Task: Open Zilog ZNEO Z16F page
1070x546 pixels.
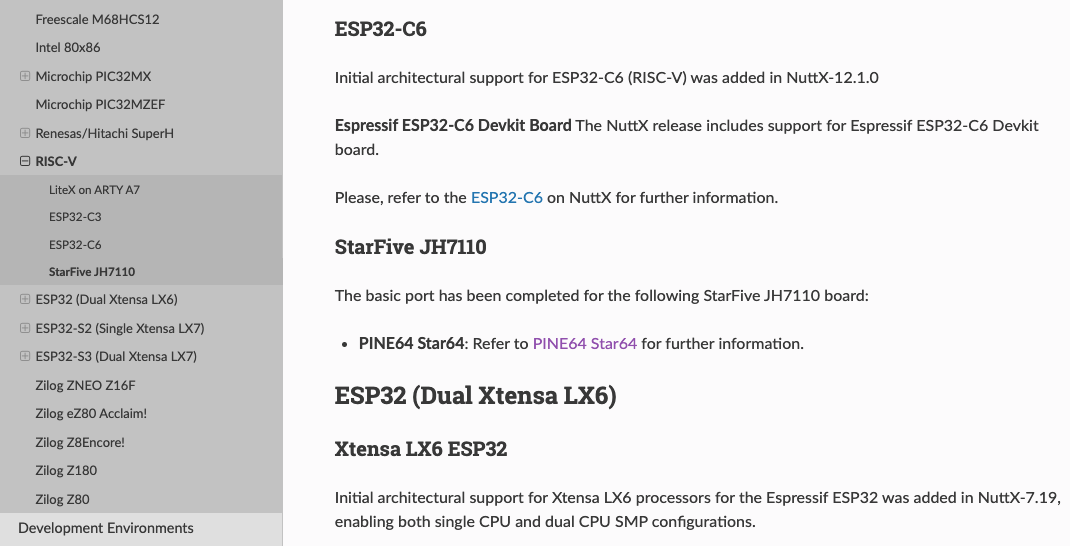Action: click(x=85, y=385)
